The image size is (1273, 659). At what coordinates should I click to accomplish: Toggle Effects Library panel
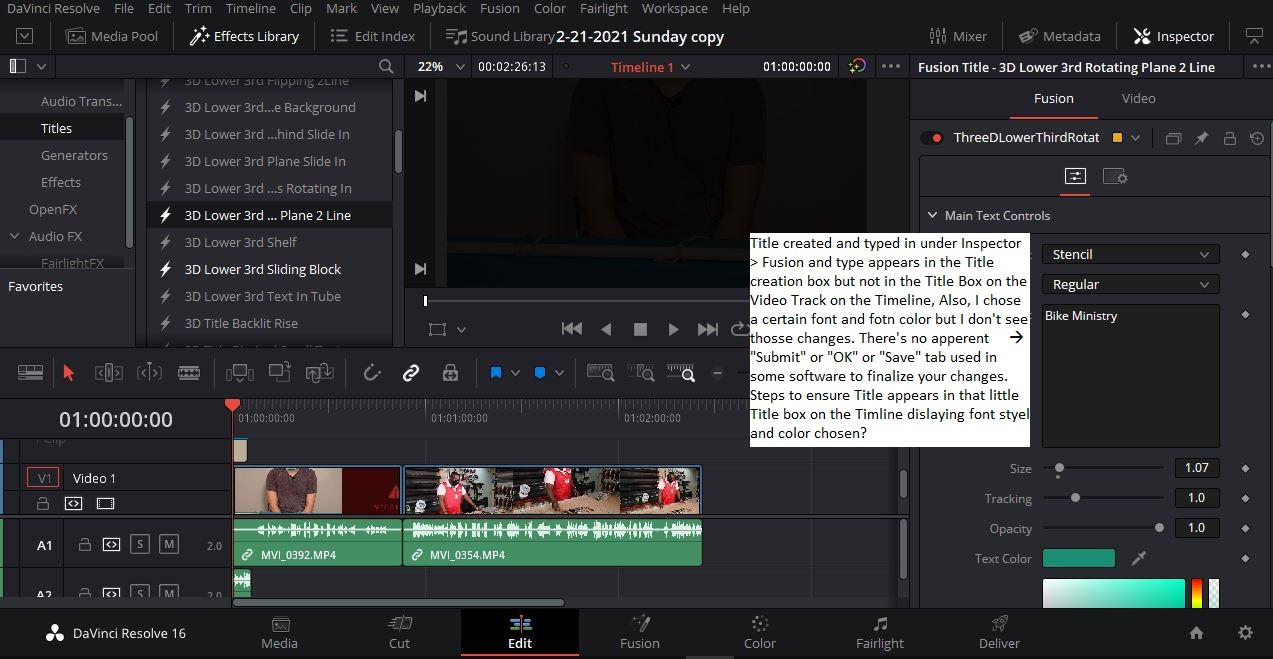pyautogui.click(x=244, y=36)
